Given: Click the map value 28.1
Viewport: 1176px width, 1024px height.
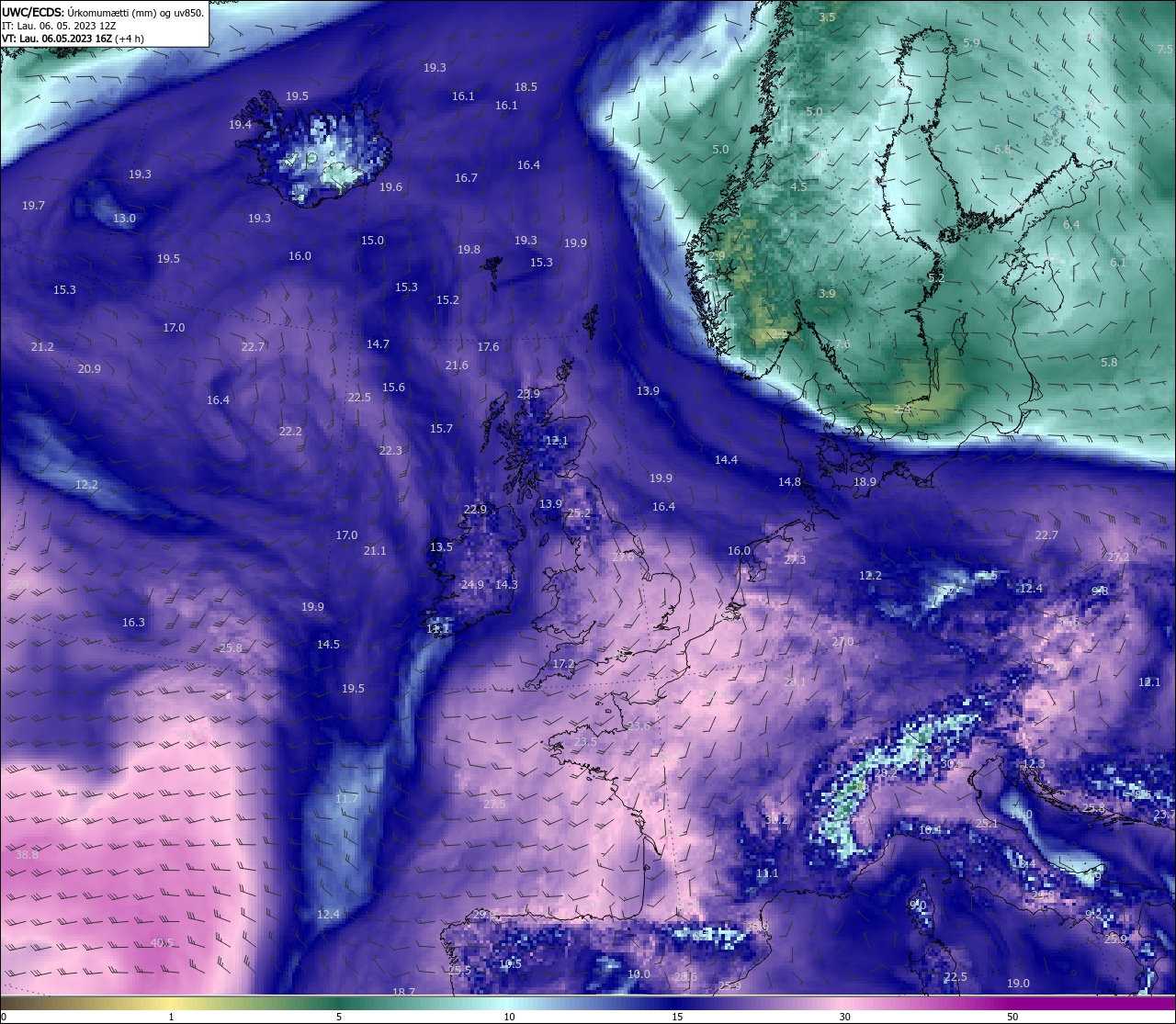Looking at the screenshot, I should tap(795, 682).
